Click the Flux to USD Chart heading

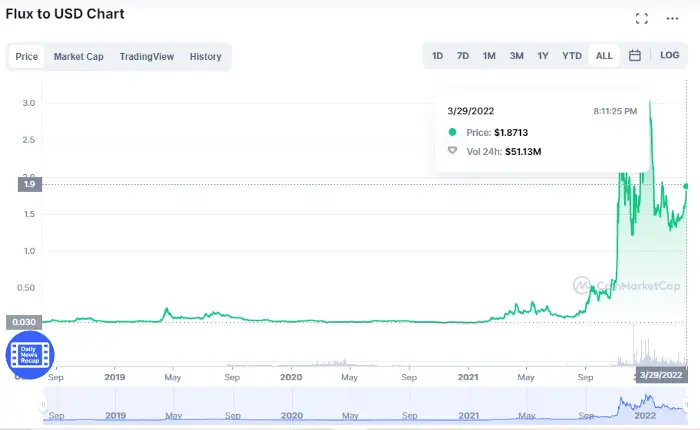[65, 14]
